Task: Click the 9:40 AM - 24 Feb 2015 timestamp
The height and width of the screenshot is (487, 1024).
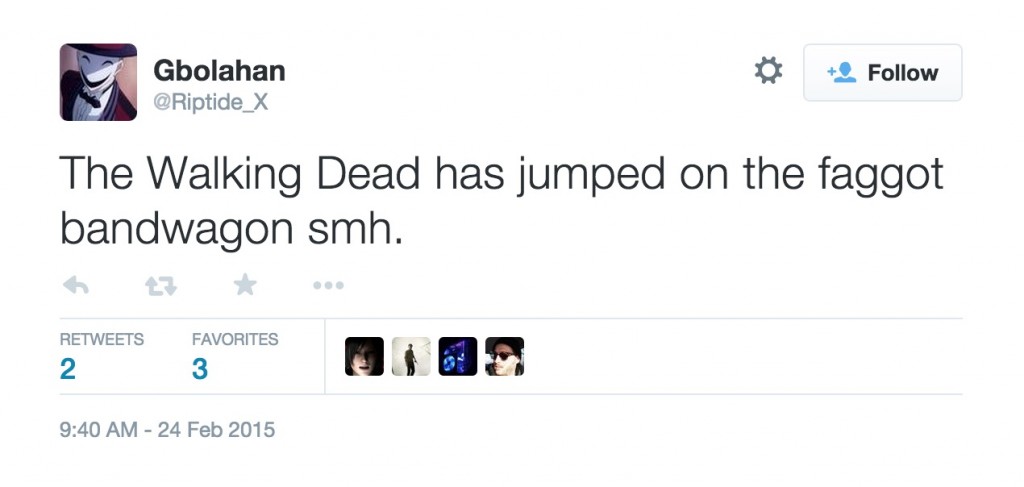Action: pos(167,431)
